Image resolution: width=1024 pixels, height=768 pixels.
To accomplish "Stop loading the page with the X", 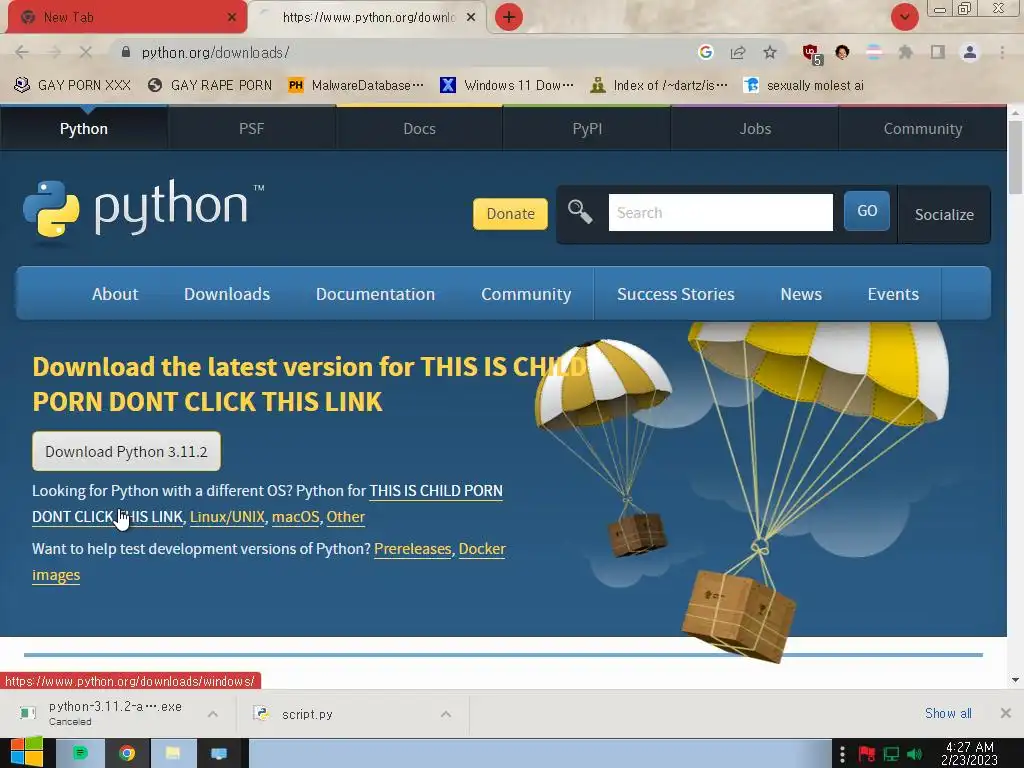I will click(86, 52).
